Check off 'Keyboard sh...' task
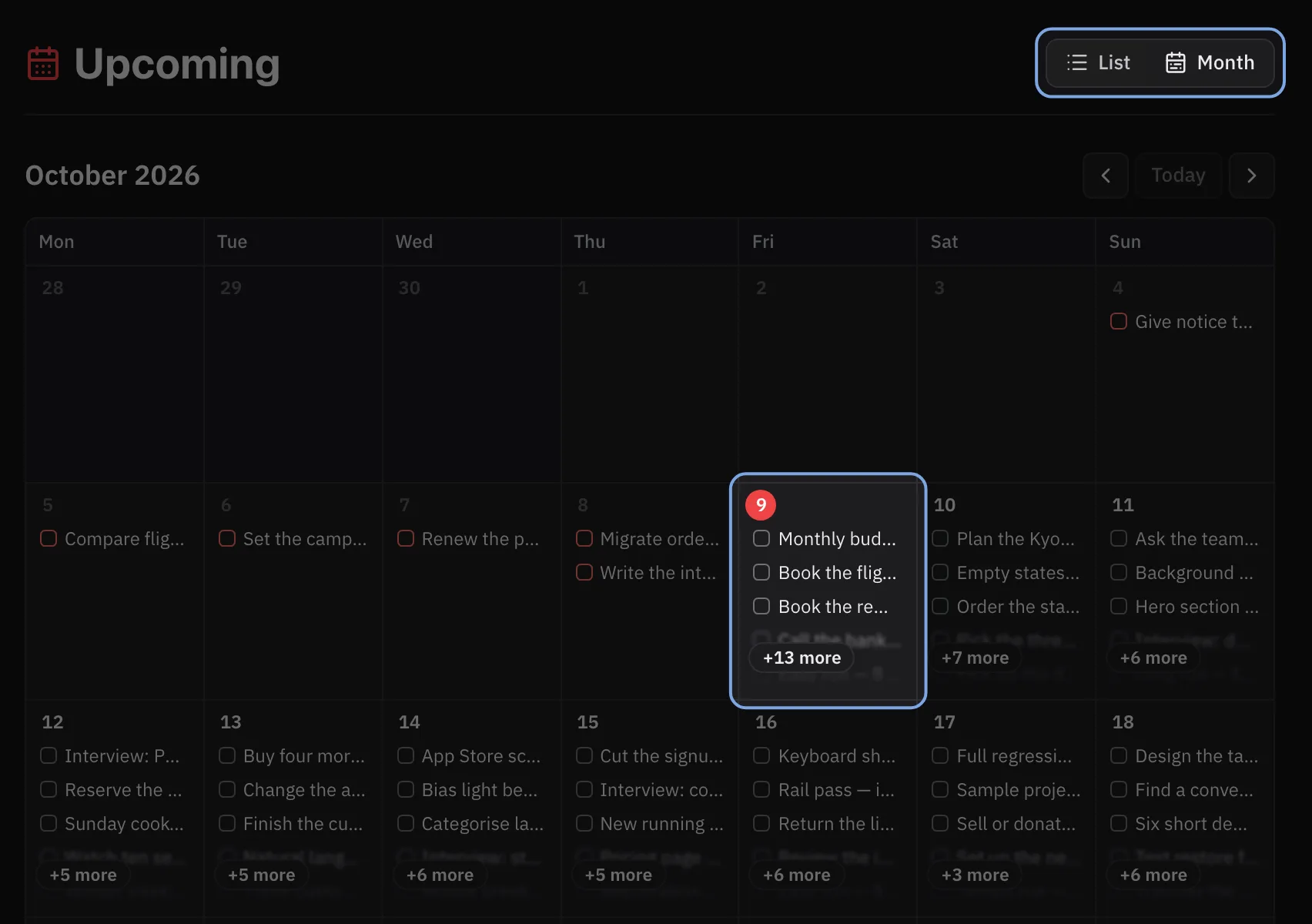 point(761,755)
